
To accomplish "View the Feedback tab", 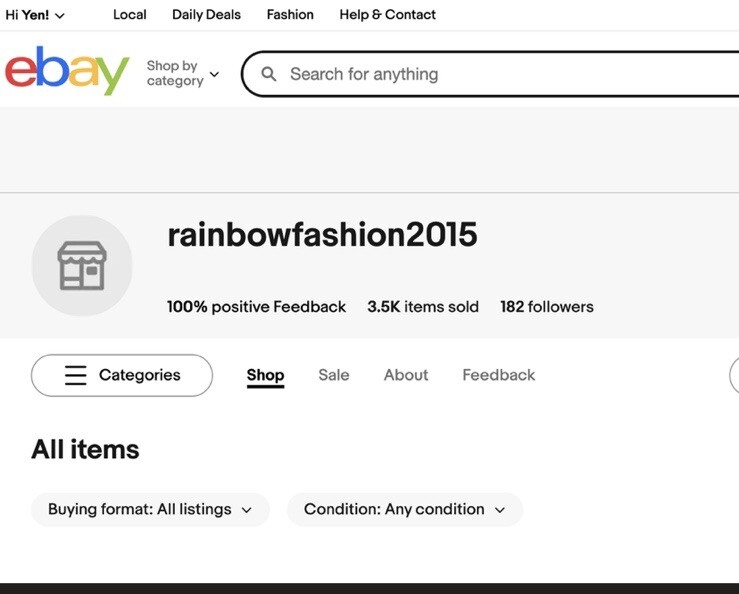I will point(499,375).
